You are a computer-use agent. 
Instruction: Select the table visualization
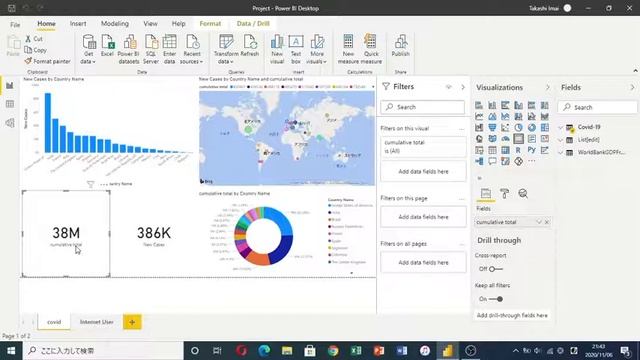click(x=492, y=150)
